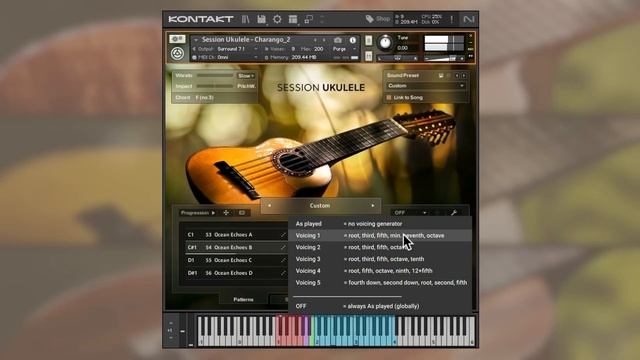Enable the Link to Song checkbox
640x360 pixels.
click(389, 98)
